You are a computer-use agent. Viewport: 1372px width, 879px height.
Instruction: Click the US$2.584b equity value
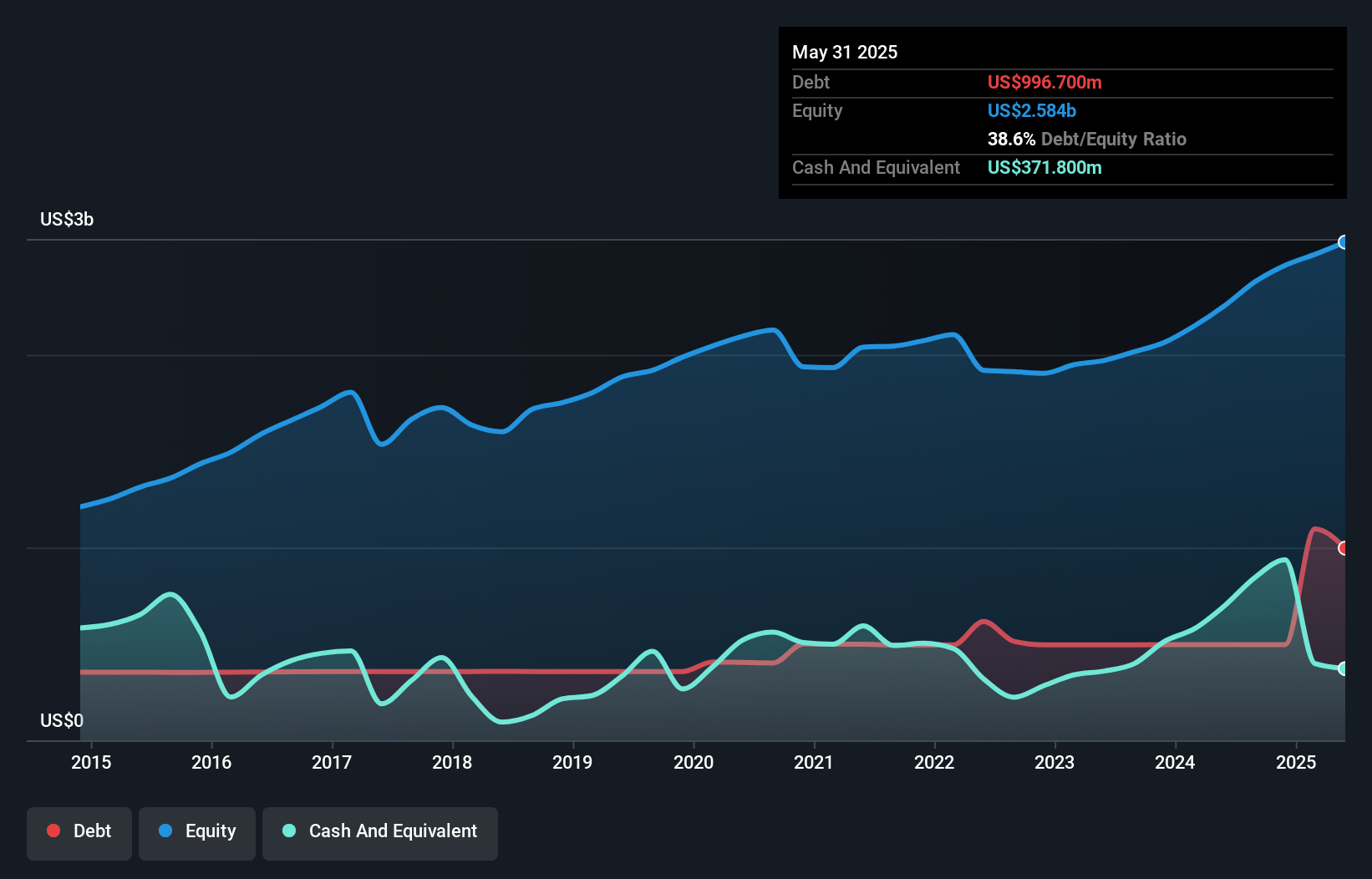(1032, 110)
